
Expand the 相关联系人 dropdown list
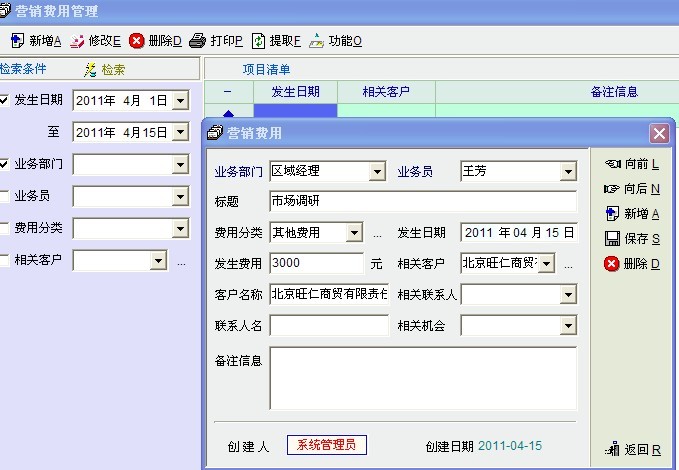(569, 295)
